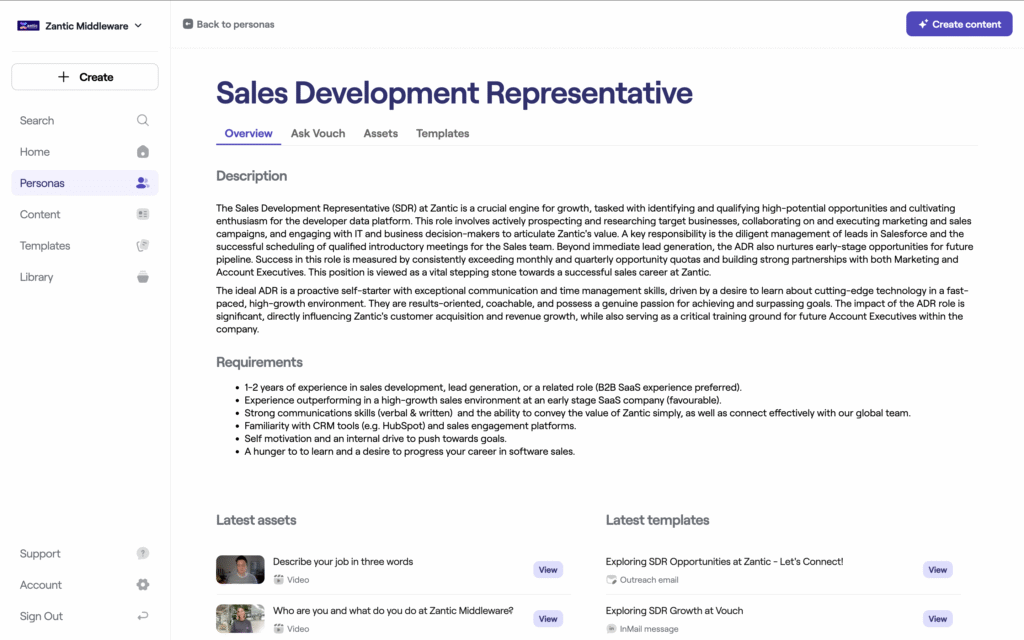View Exploring SDR Growth at Vouch template

937,618
